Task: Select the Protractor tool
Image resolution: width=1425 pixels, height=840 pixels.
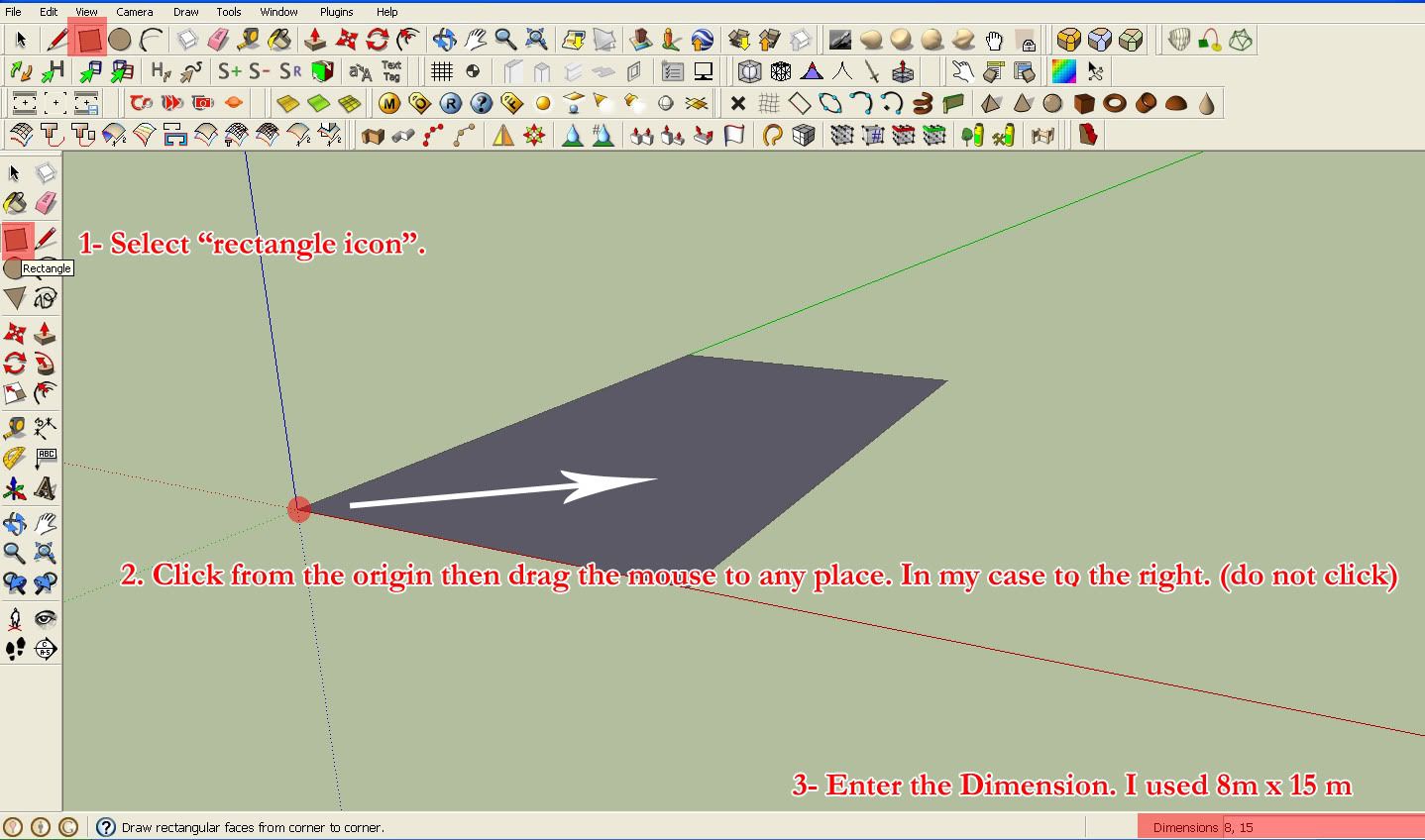Action: [15, 458]
